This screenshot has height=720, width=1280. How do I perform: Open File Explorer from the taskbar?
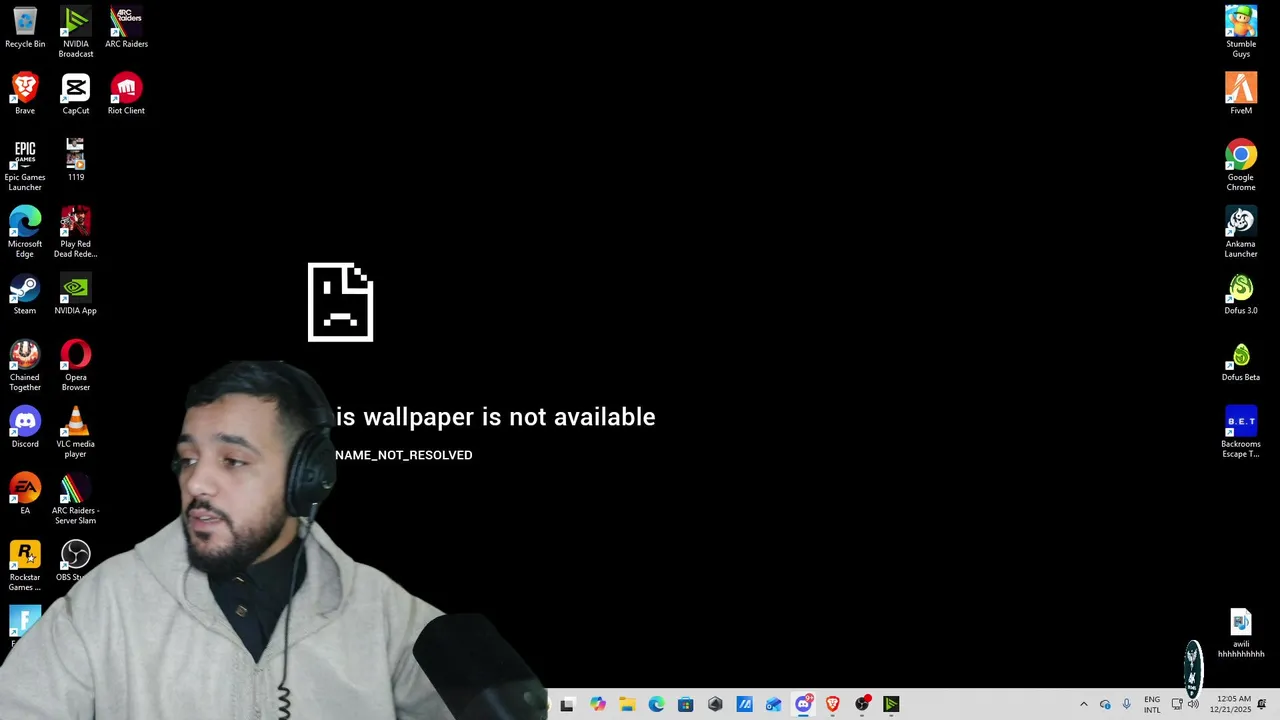click(x=627, y=705)
